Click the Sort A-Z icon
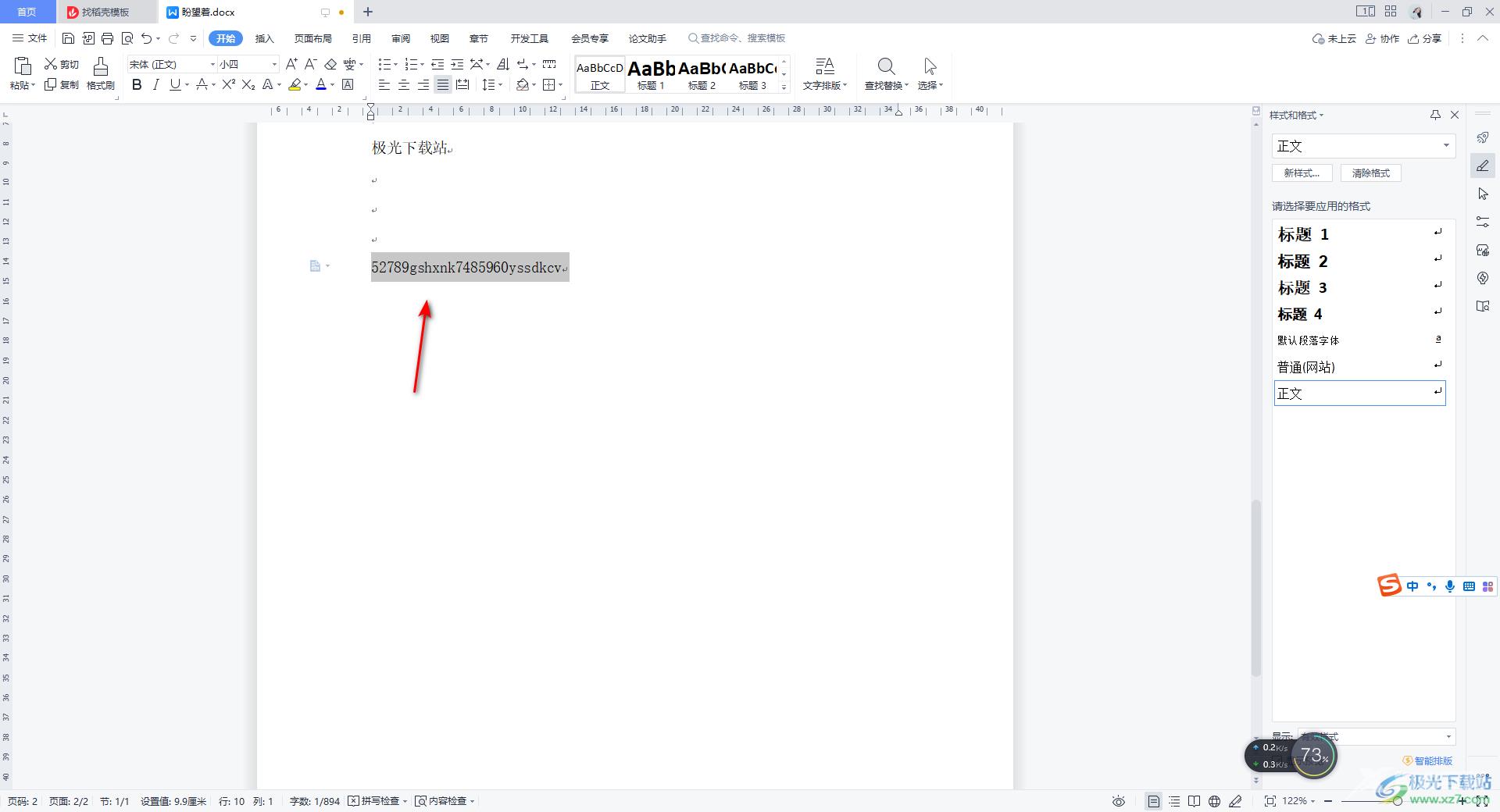 (502, 64)
